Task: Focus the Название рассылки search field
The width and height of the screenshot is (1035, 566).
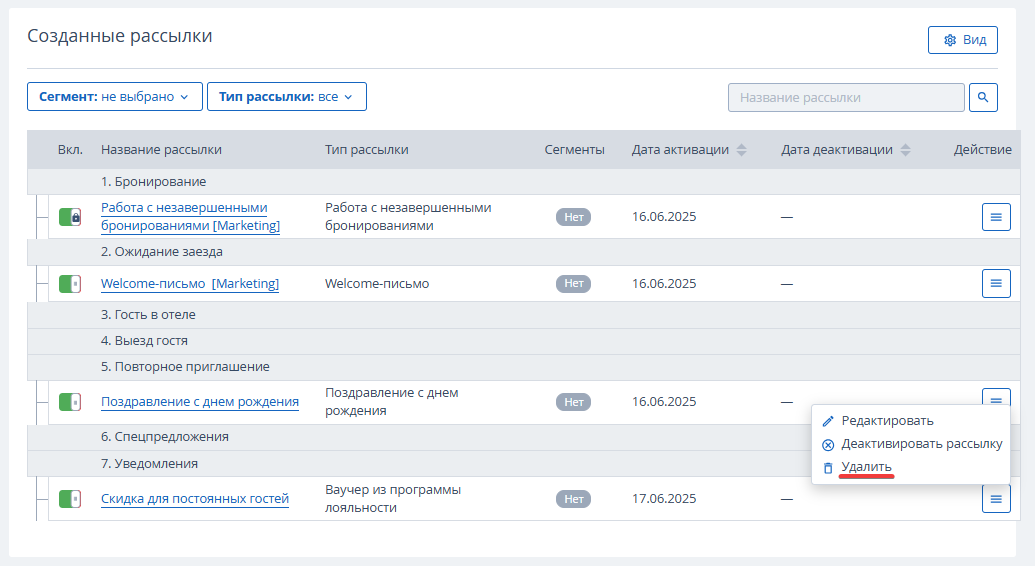Action: tap(846, 97)
